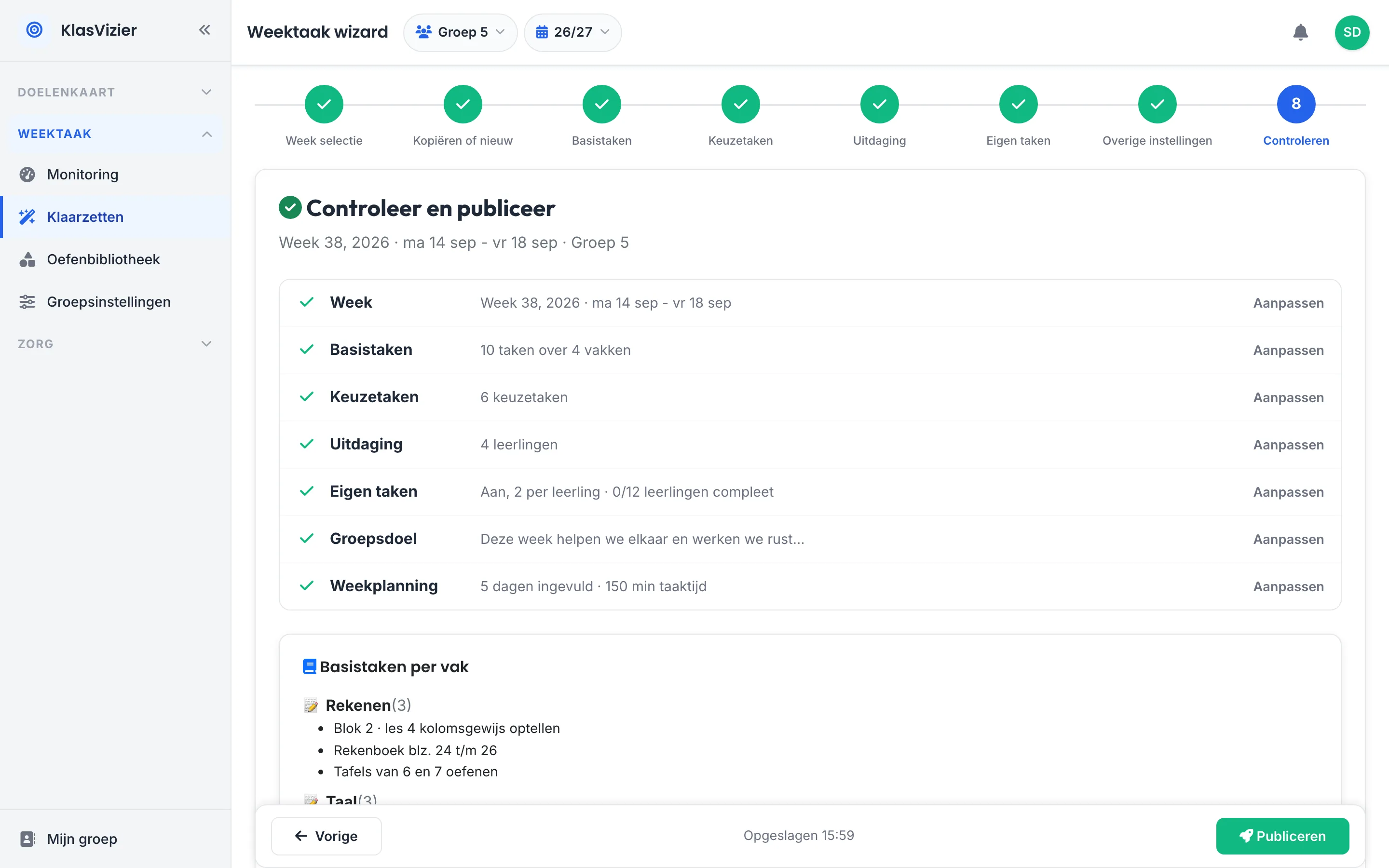This screenshot has width=1389, height=868.
Task: Expand the DOELENKAART section
Action: pos(115,92)
